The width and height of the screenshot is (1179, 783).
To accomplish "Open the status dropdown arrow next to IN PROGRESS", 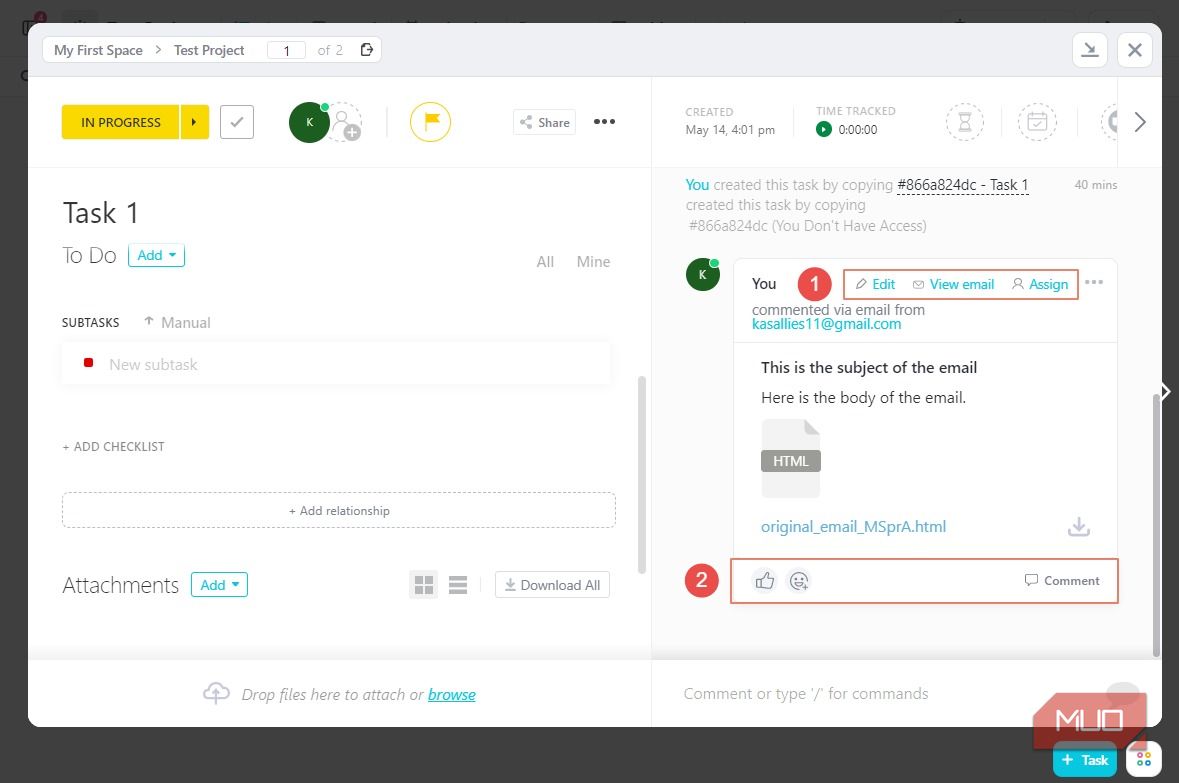I will (x=194, y=122).
